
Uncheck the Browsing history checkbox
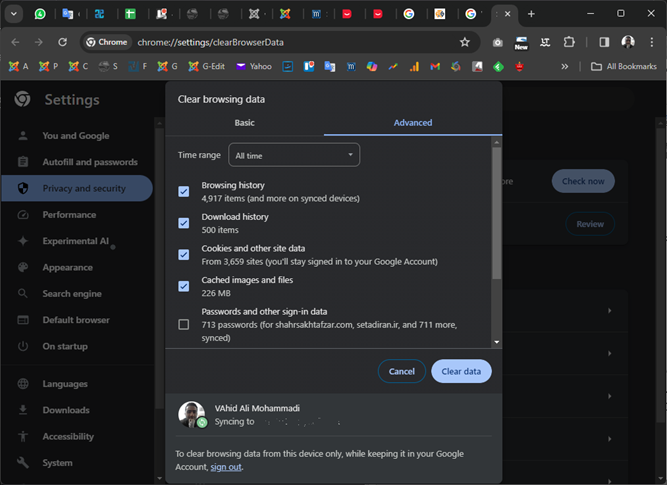[184, 191]
